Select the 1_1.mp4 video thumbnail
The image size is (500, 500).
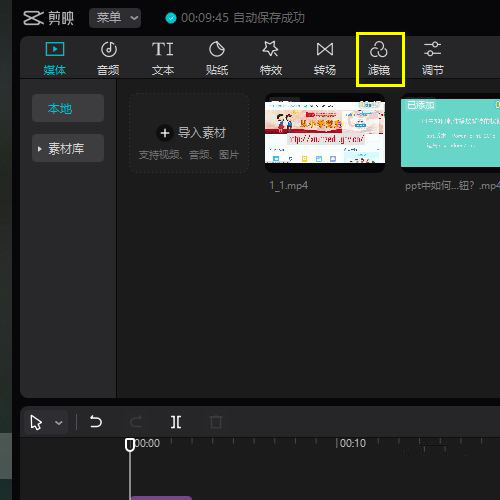click(325, 132)
